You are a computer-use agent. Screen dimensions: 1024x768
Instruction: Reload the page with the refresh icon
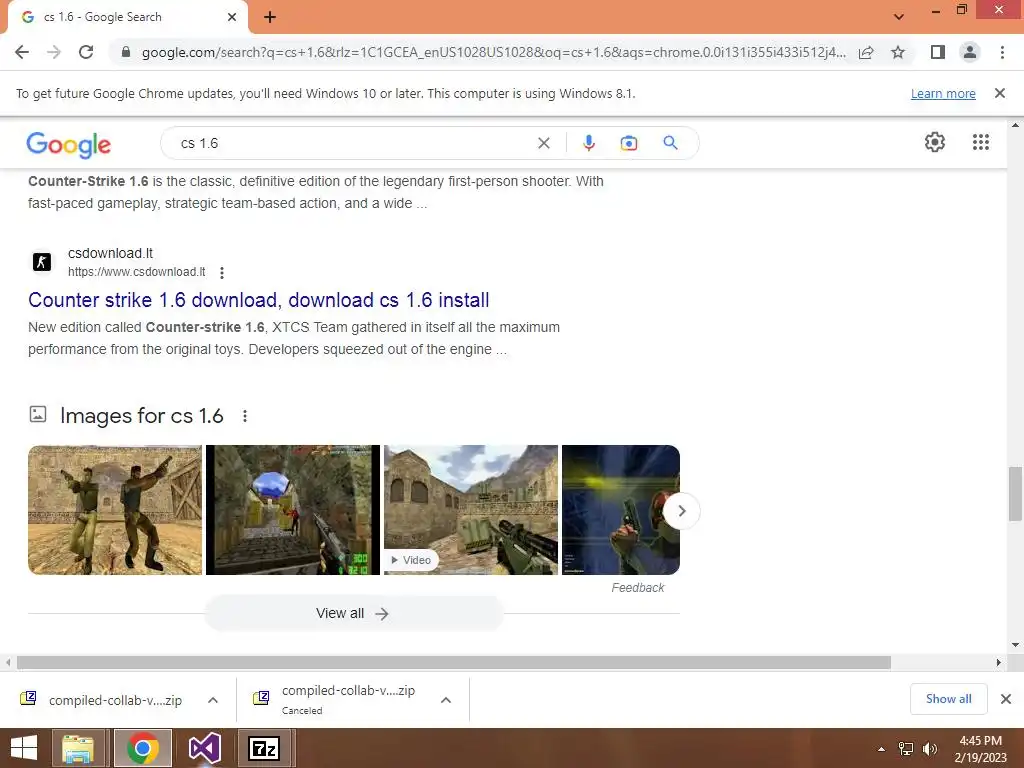[86, 52]
